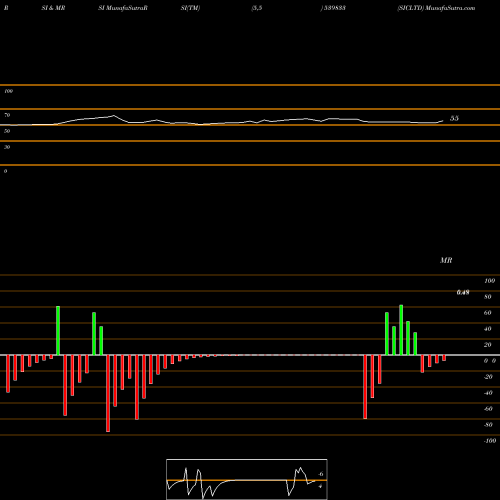Click the "6" label in mini overview chart

[321, 474]
